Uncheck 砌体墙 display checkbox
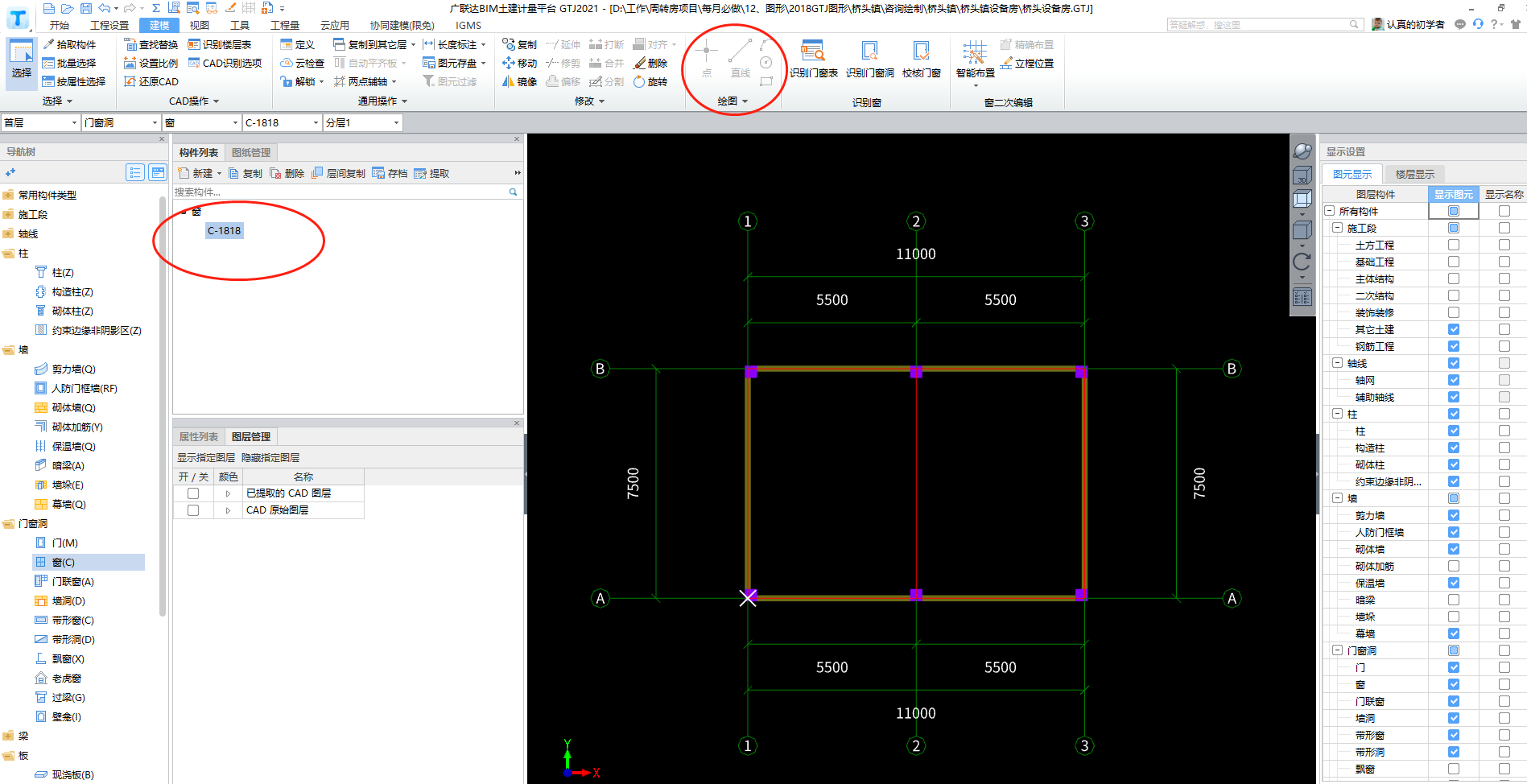The image size is (1527, 784). pyautogui.click(x=1454, y=549)
